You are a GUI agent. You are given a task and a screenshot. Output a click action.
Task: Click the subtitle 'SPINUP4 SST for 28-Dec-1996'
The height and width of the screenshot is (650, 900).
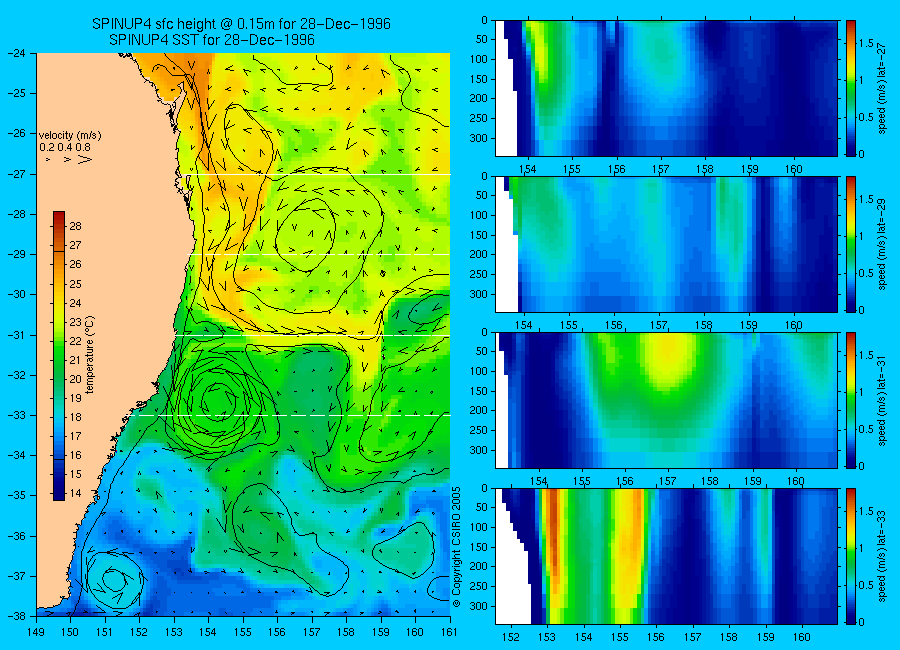point(212,40)
